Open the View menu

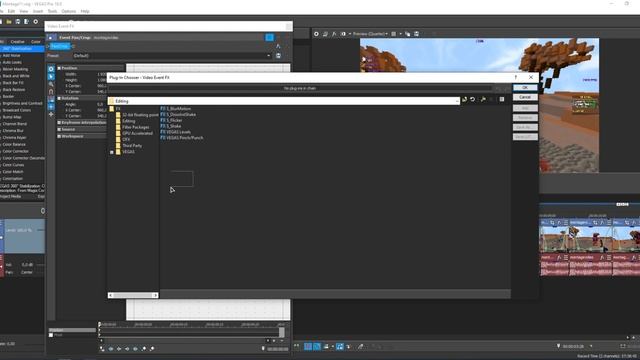pos(24,11)
